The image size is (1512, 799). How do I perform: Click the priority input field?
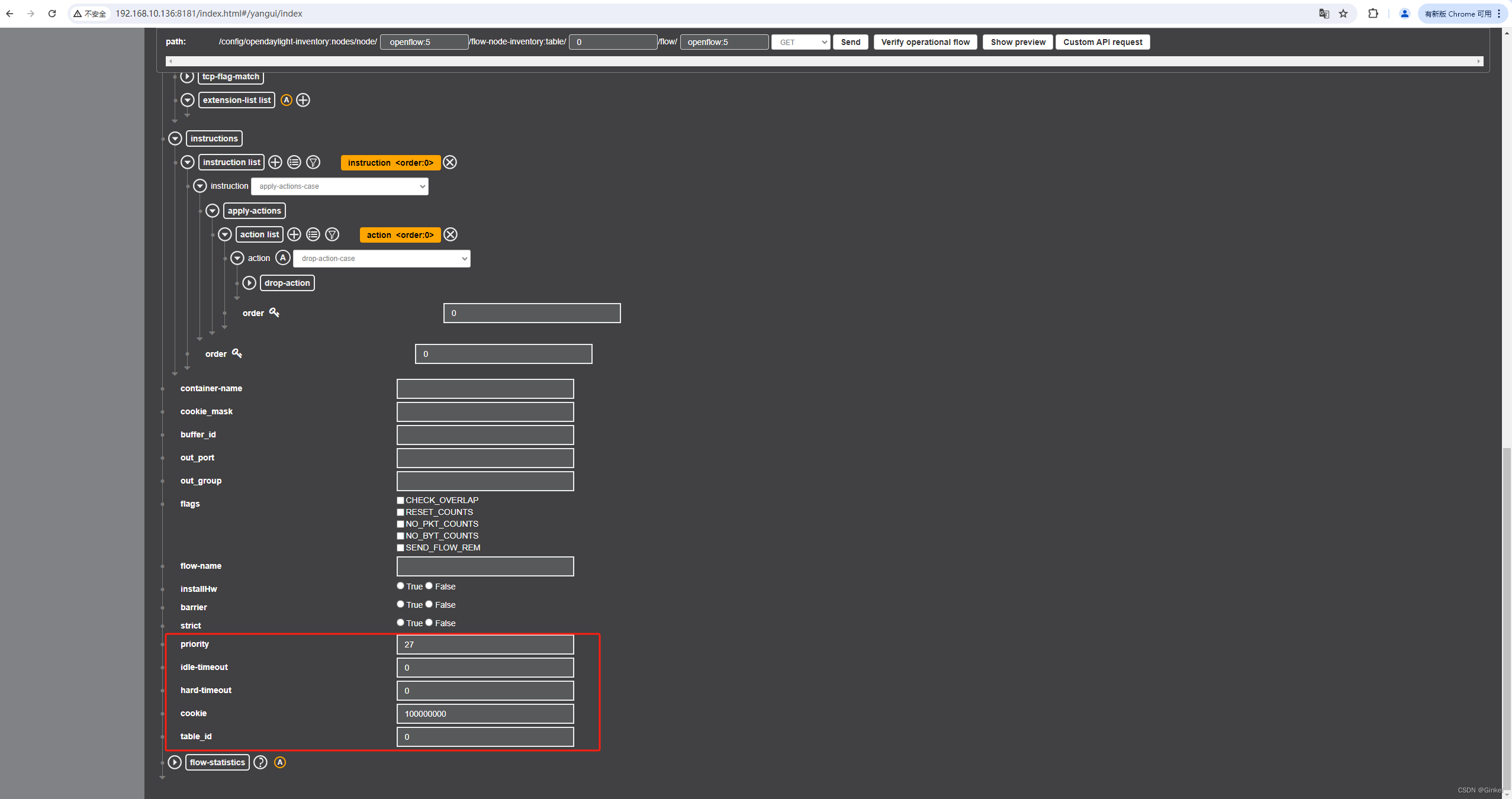pos(485,645)
